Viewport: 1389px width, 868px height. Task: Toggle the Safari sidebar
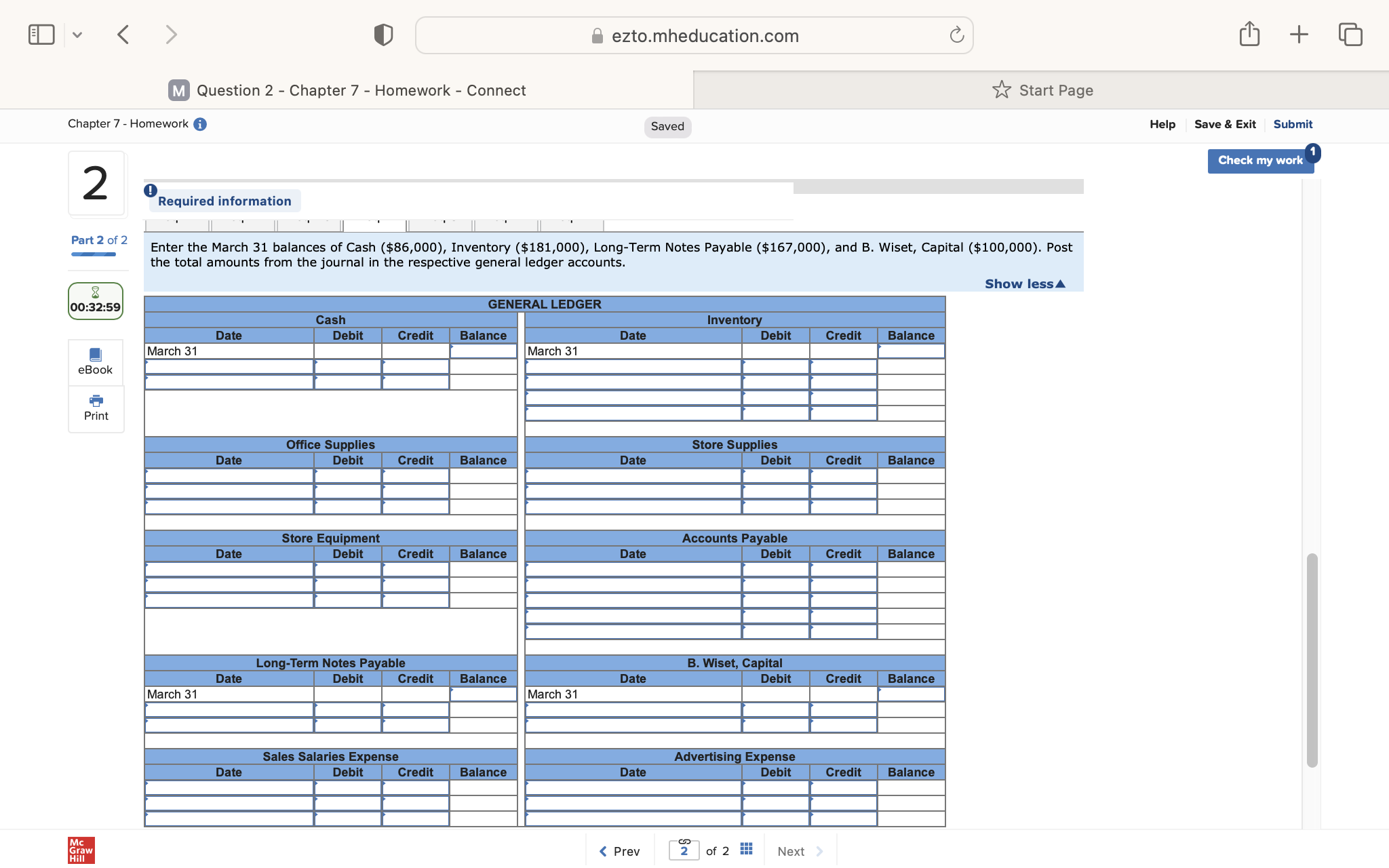[41, 33]
